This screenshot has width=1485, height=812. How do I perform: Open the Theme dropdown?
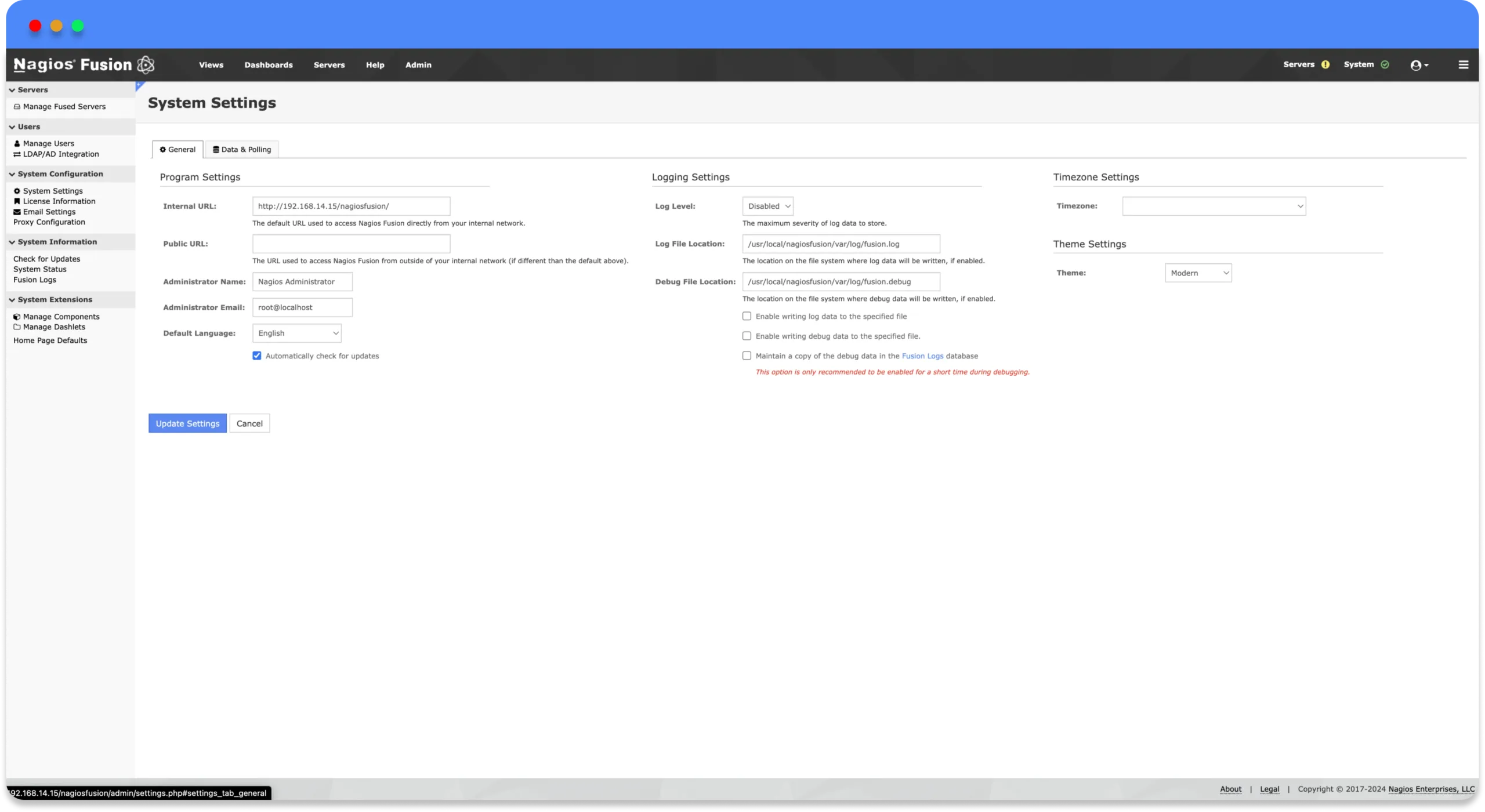coord(1198,273)
